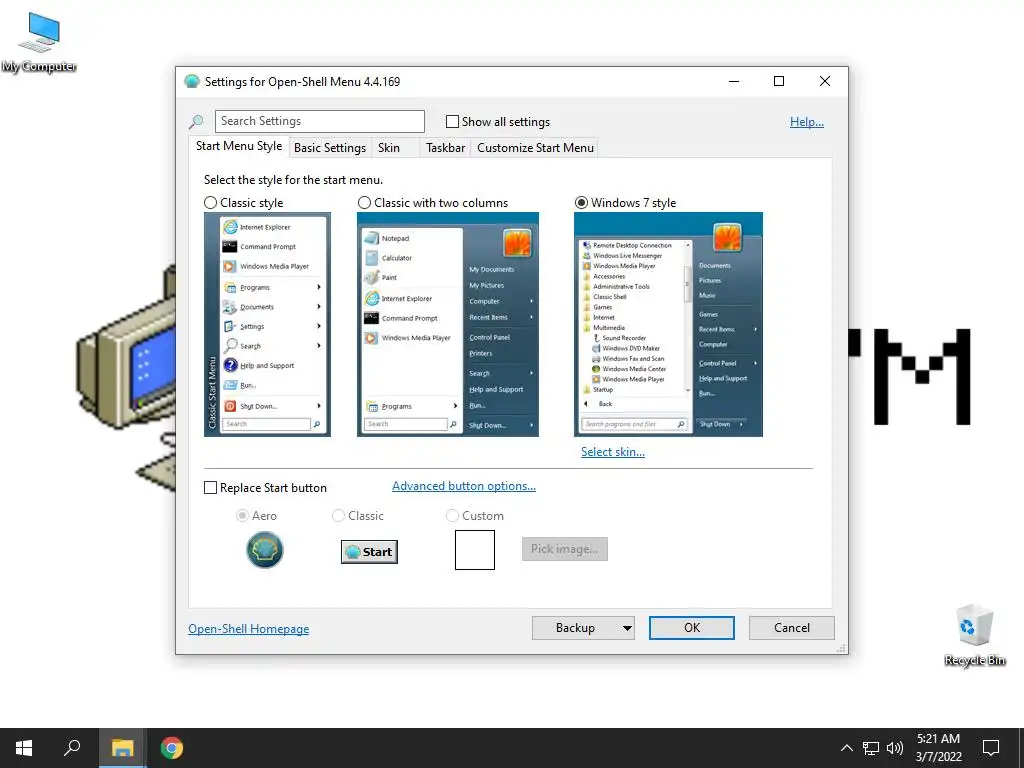1024x768 pixels.
Task: Click the empty Custom button image box
Action: click(475, 550)
